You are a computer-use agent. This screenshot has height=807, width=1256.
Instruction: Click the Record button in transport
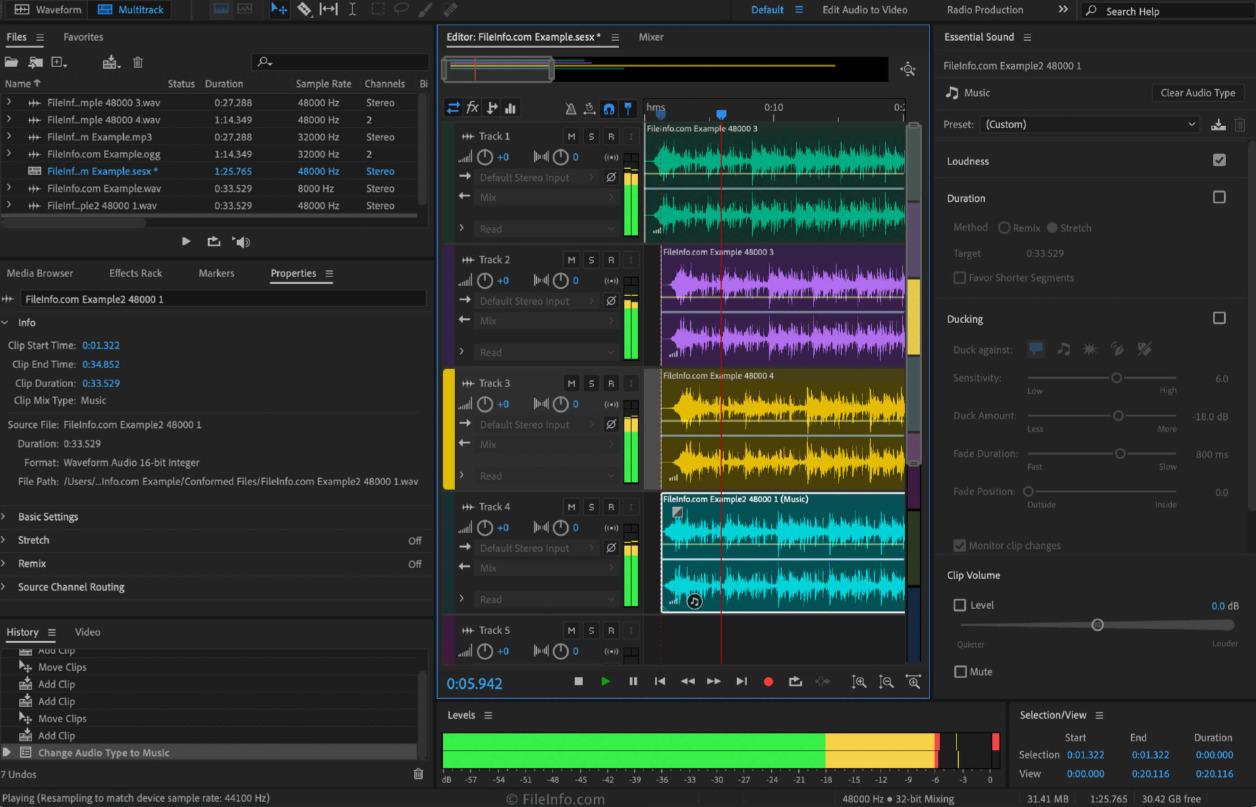[768, 681]
